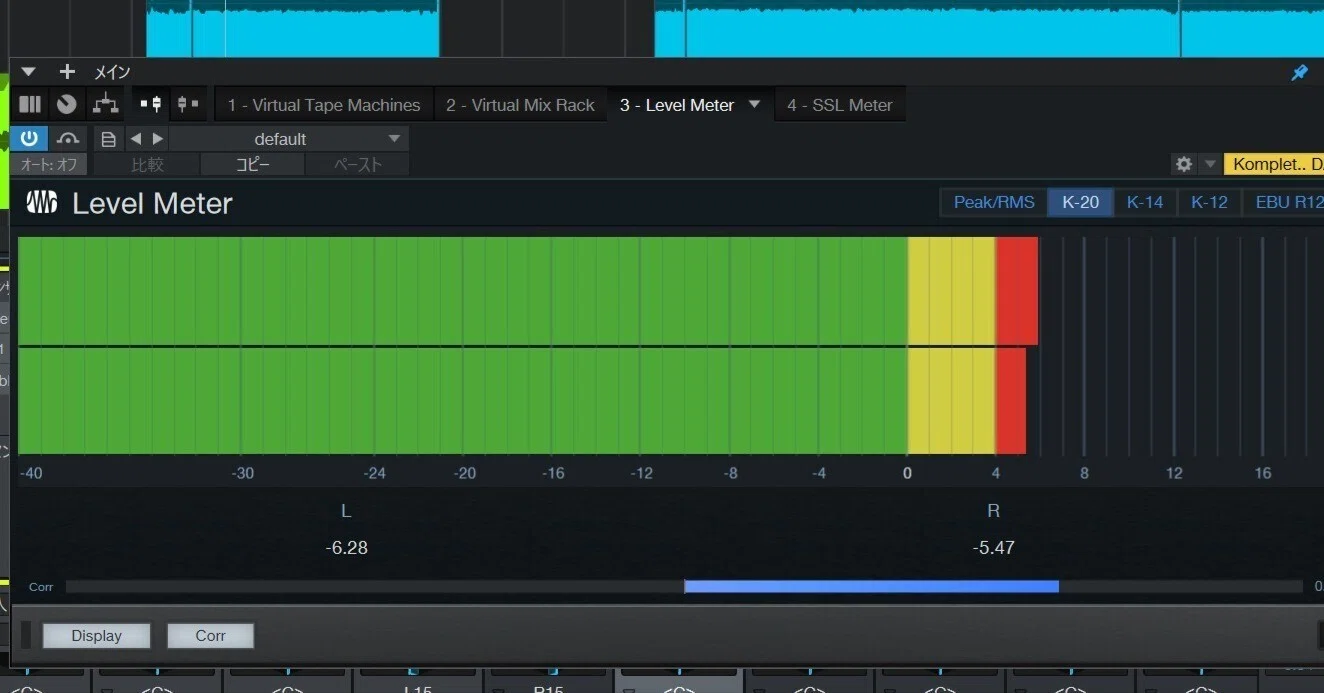Click the blue Corr correlation bar
This screenshot has width=1324, height=693.
click(871, 587)
